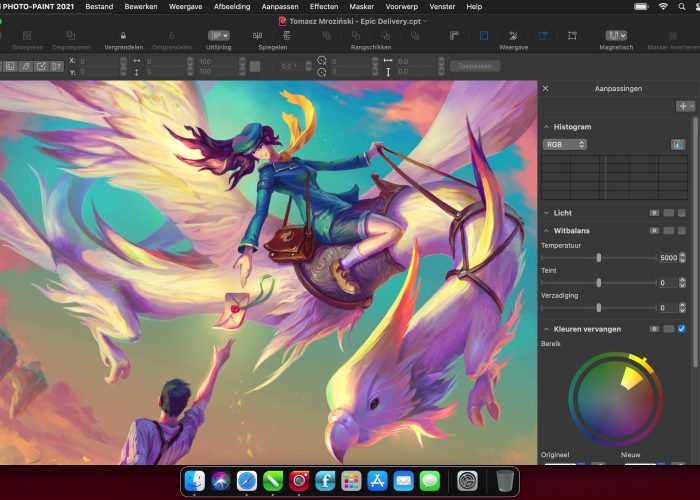The width and height of the screenshot is (700, 500).
Task: Click the camera reset icon in Licht row
Action: [654, 213]
